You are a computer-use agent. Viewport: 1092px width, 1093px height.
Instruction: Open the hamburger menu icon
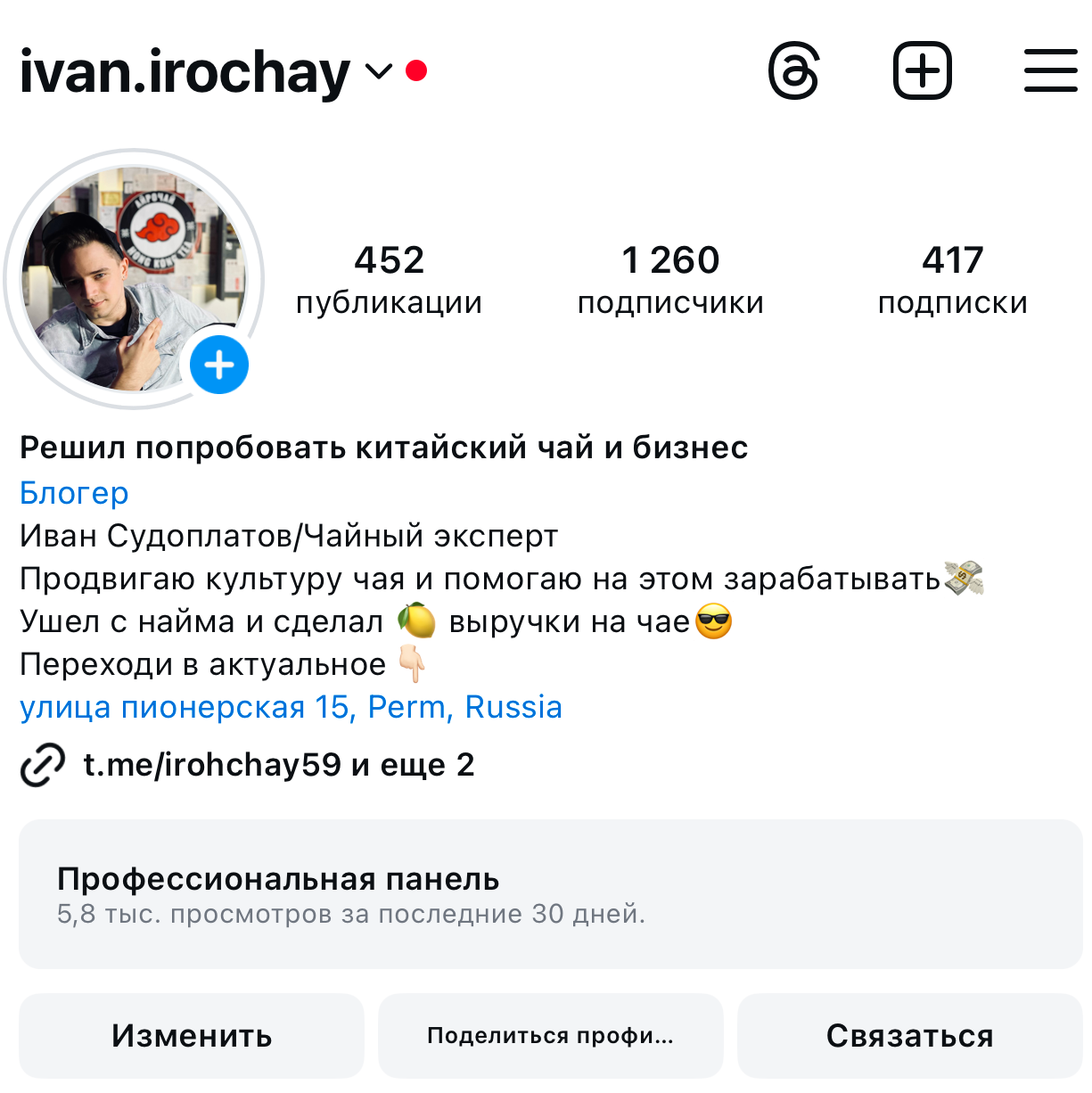(1051, 70)
